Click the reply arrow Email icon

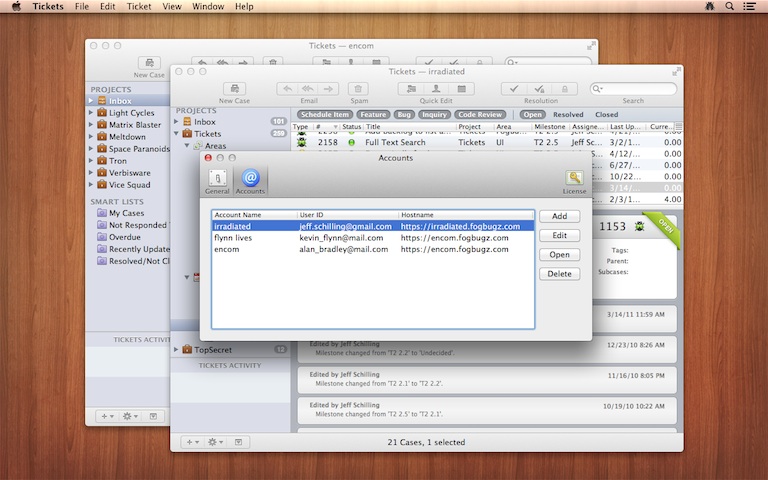[x=286, y=89]
